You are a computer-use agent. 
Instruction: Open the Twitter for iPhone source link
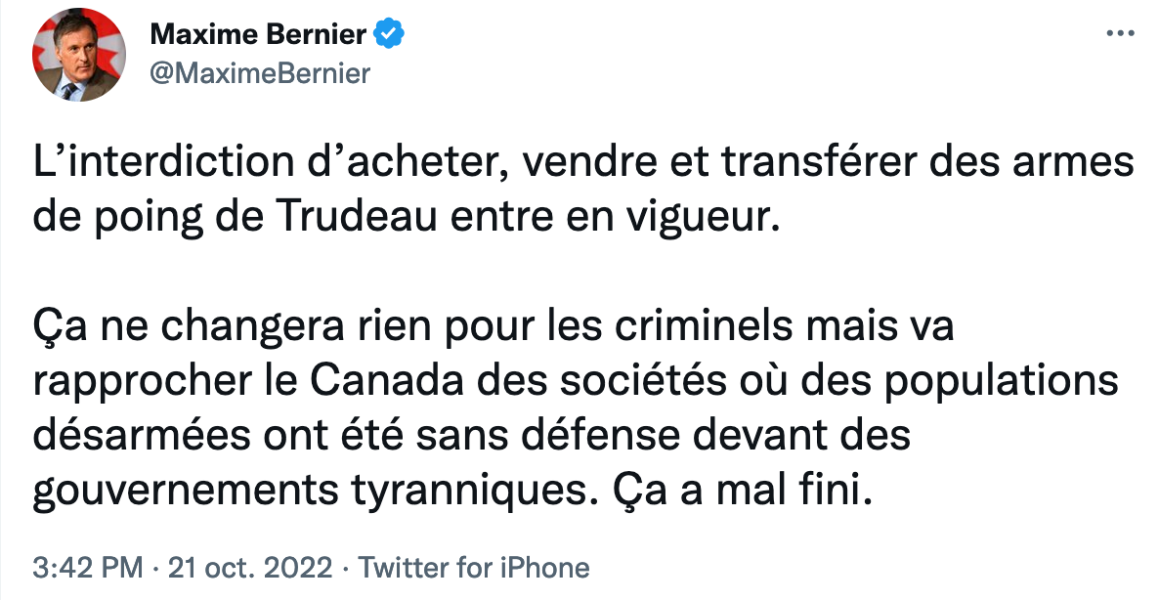click(x=474, y=568)
